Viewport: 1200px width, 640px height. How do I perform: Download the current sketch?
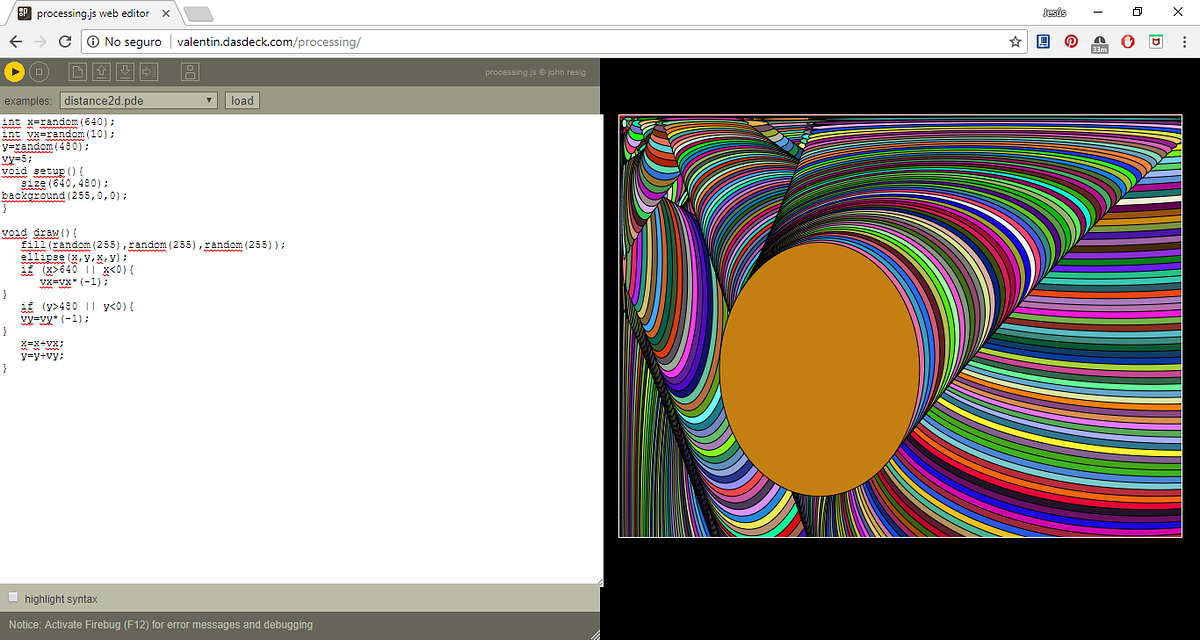pos(125,71)
